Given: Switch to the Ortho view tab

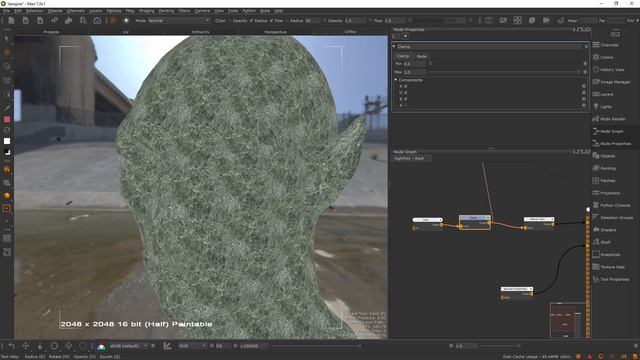Looking at the screenshot, I should coord(350,32).
